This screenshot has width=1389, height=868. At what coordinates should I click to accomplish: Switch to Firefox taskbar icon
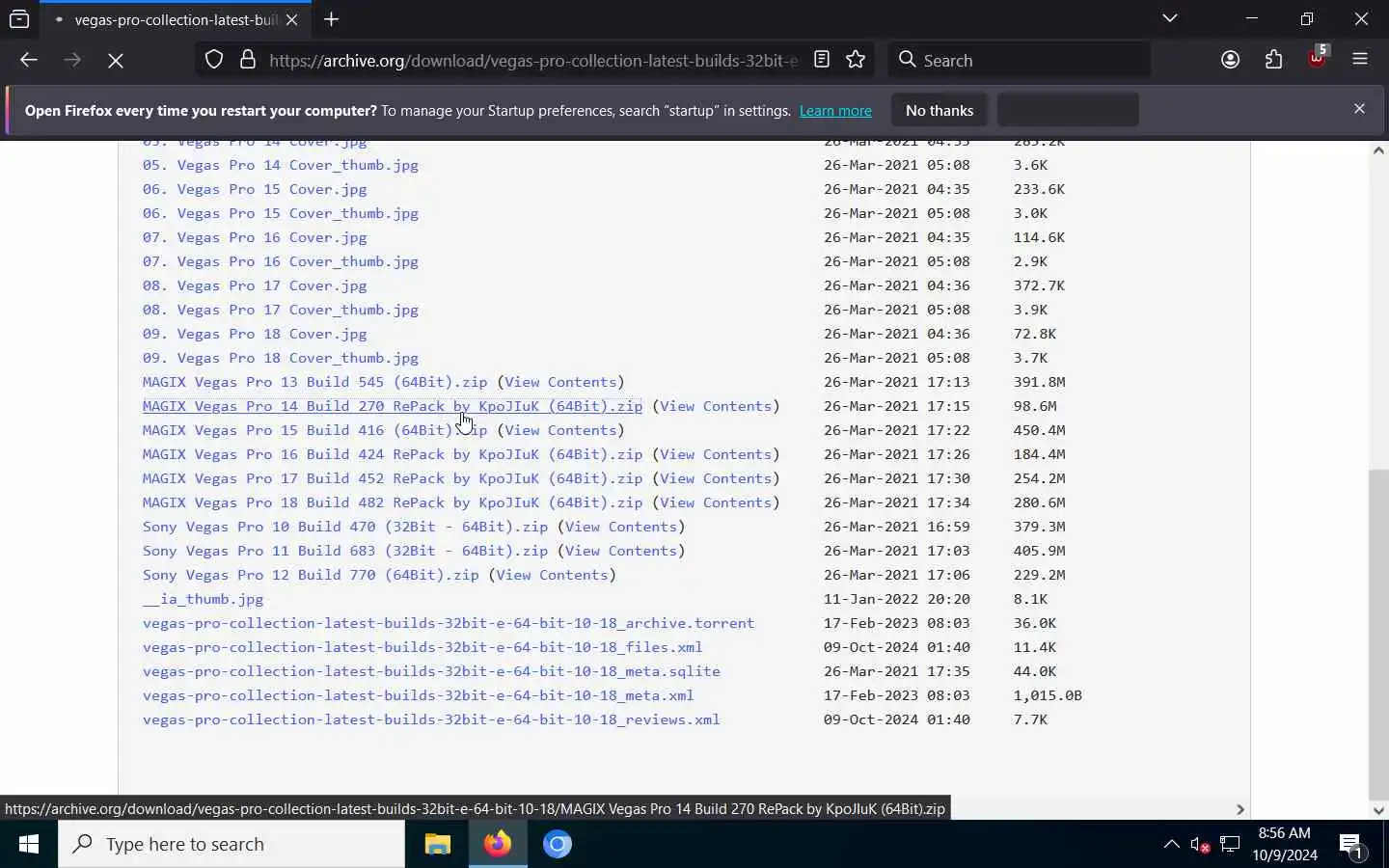(x=498, y=845)
